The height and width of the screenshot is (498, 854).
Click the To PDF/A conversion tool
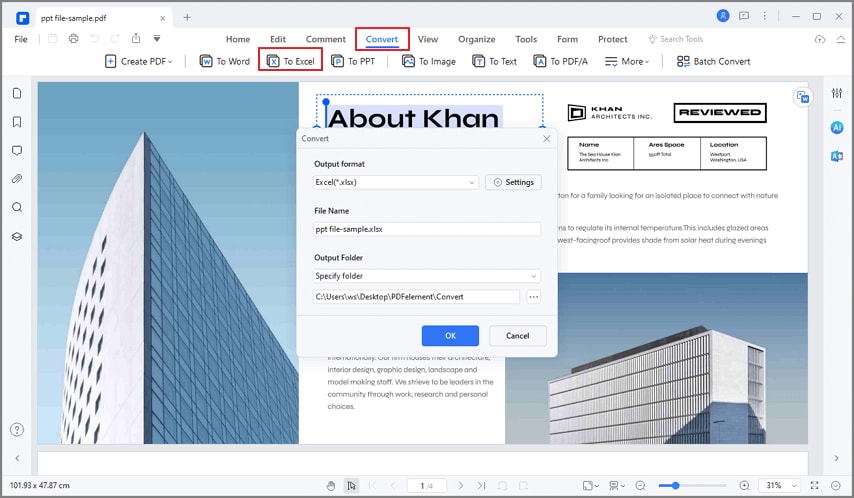tap(560, 62)
